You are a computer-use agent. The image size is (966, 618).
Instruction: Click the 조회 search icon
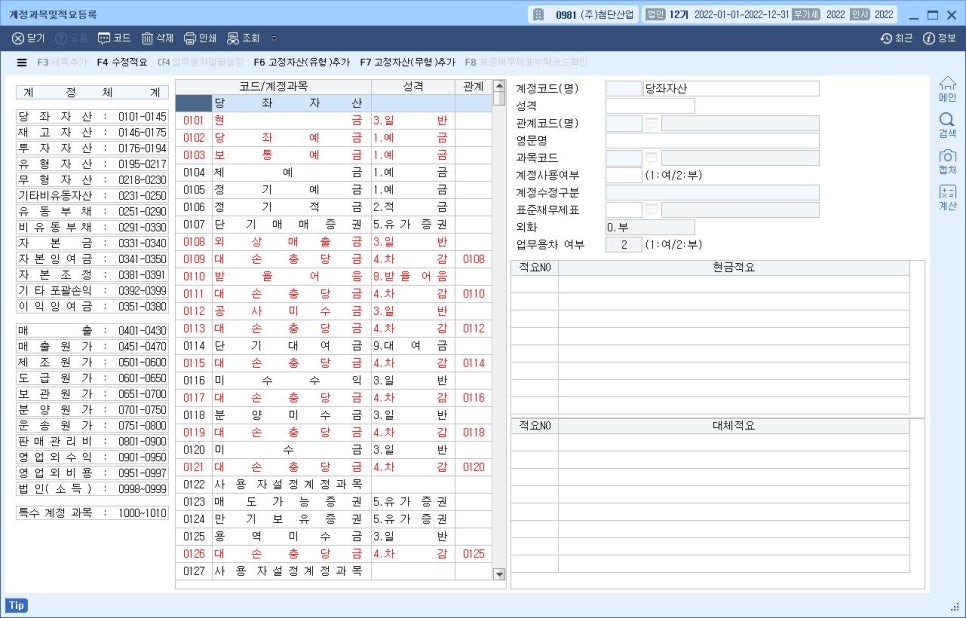point(233,38)
